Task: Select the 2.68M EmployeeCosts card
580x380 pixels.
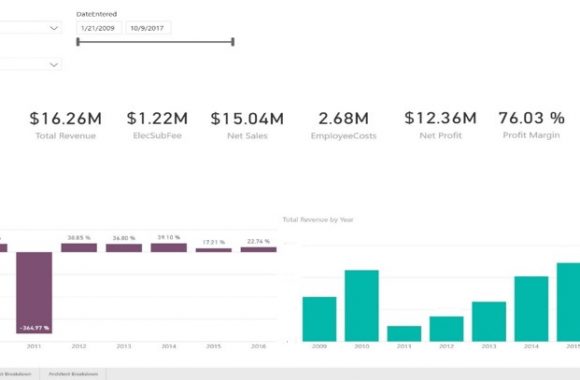Action: pyautogui.click(x=344, y=125)
